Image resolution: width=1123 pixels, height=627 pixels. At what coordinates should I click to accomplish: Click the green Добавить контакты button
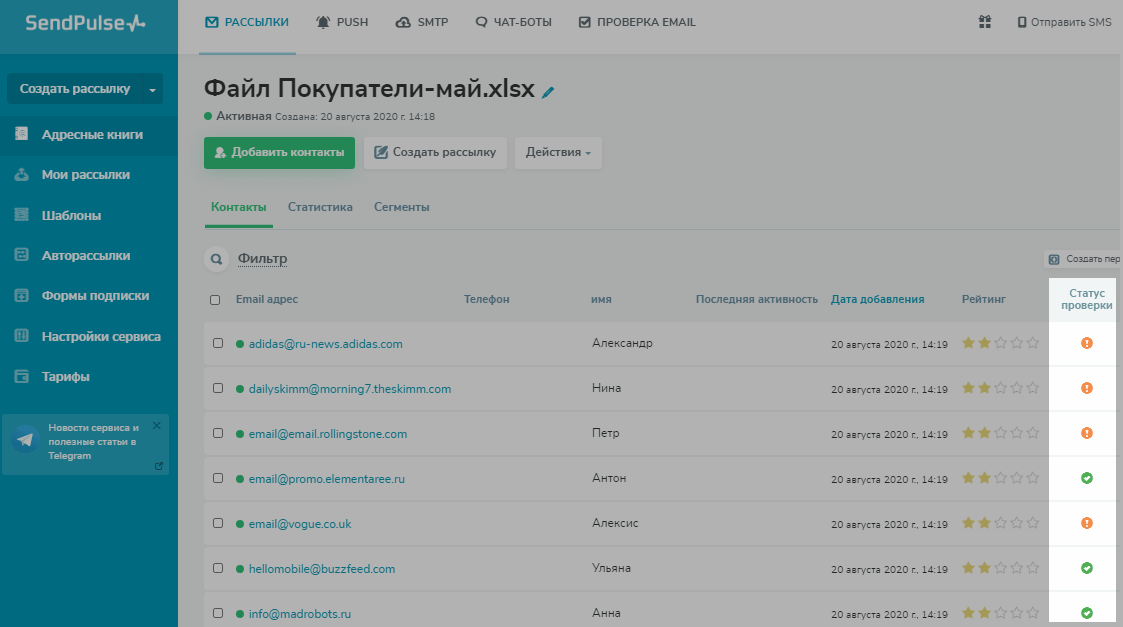(x=279, y=153)
